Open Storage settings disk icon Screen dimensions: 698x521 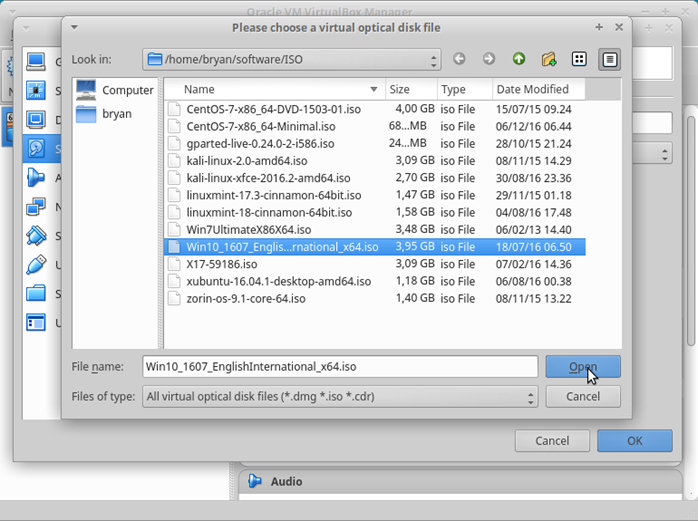[x=36, y=148]
